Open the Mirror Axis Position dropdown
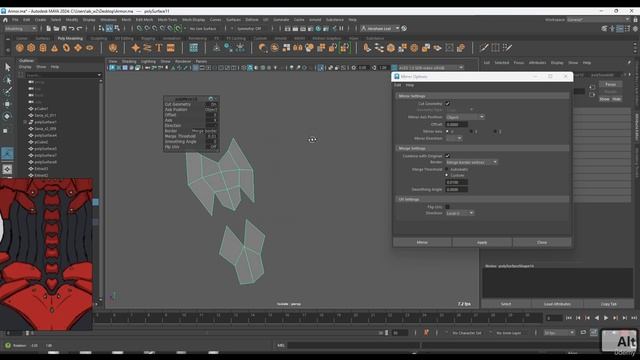This screenshot has height=360, width=640. click(x=465, y=117)
